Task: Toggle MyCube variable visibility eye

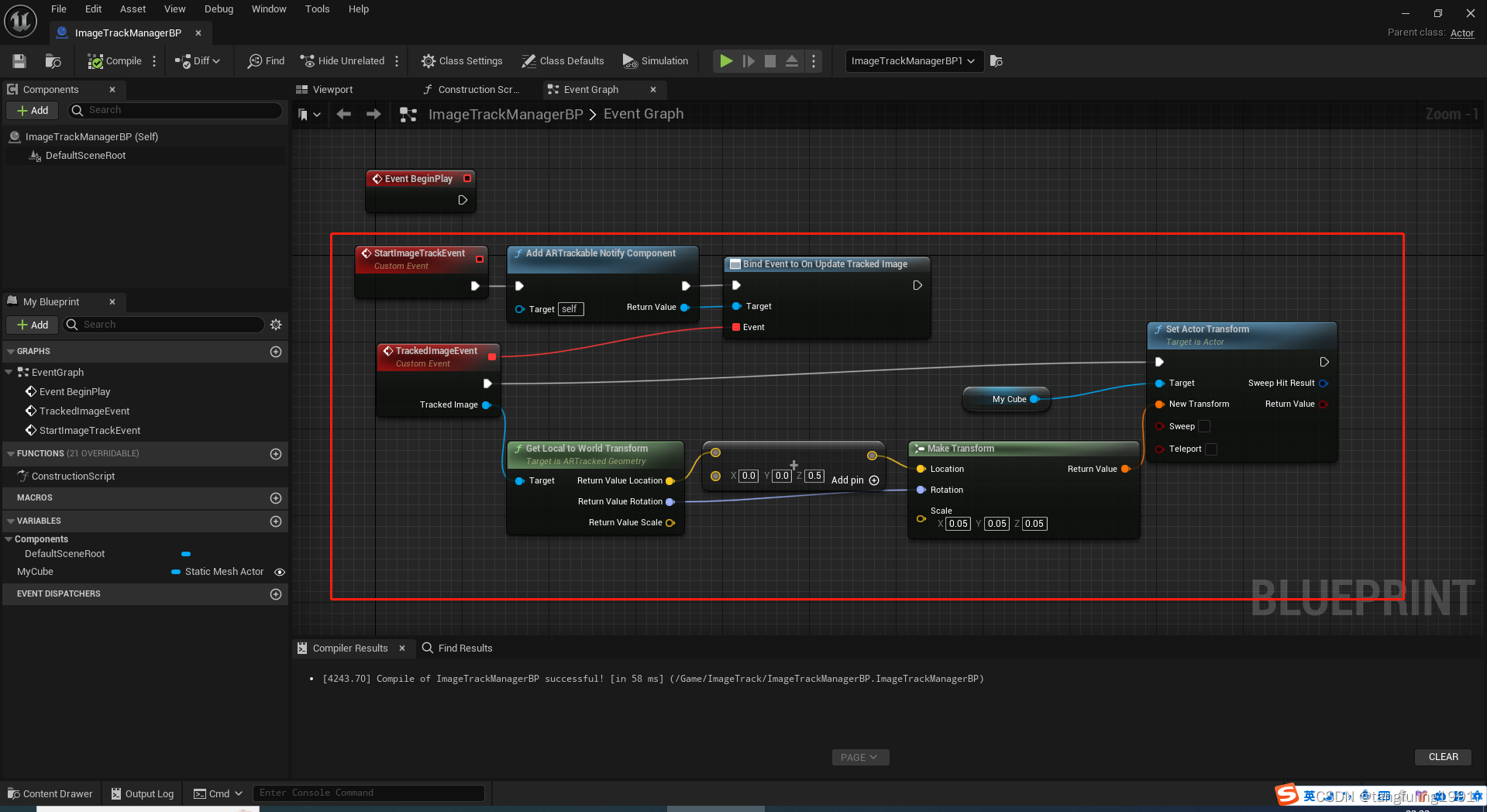Action: [x=280, y=573]
